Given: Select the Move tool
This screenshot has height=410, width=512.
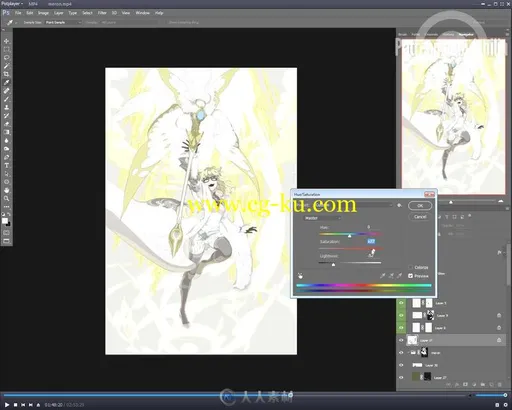Looking at the screenshot, I should coord(6,41).
